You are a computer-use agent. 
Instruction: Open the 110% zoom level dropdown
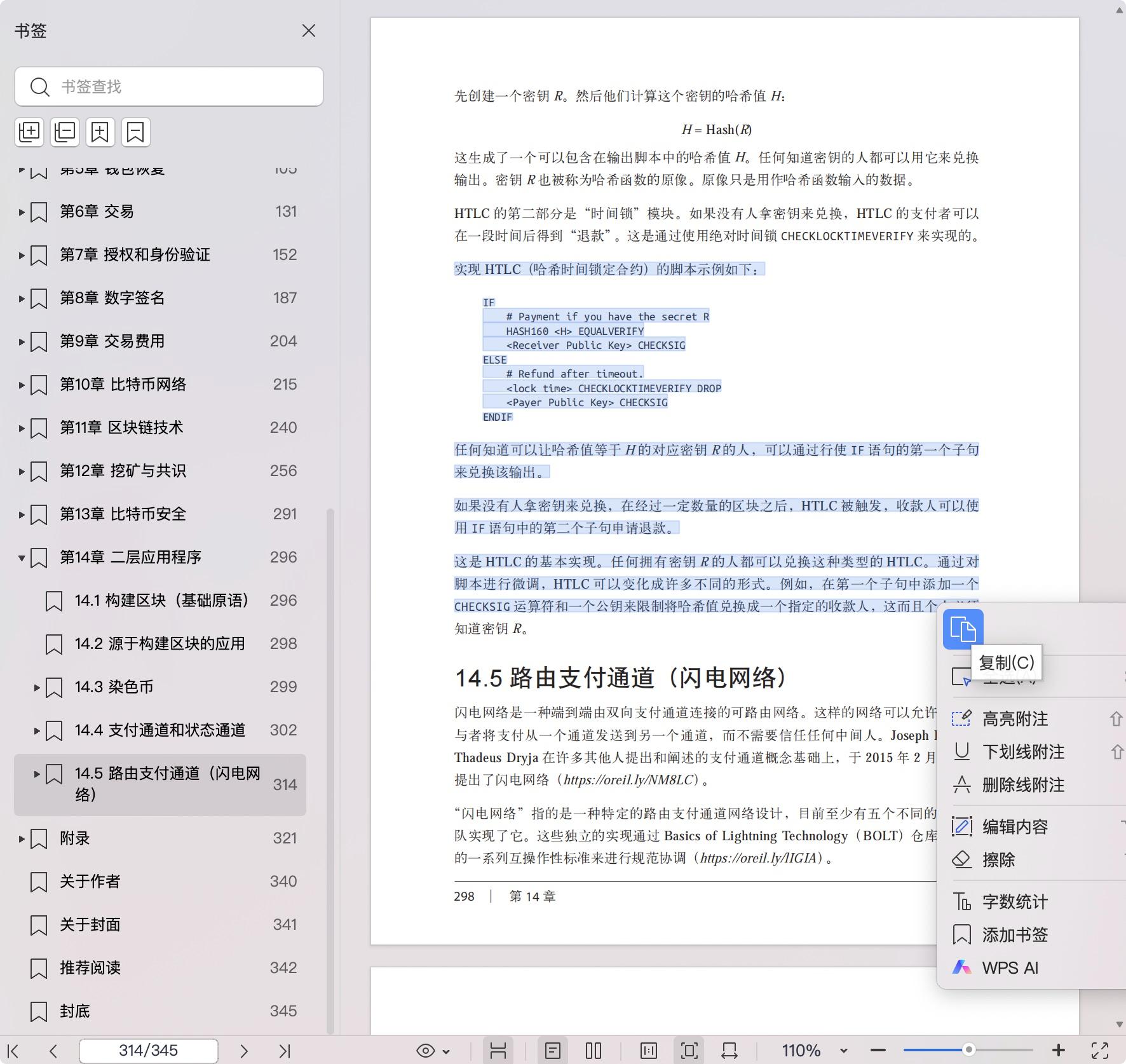point(843,1051)
